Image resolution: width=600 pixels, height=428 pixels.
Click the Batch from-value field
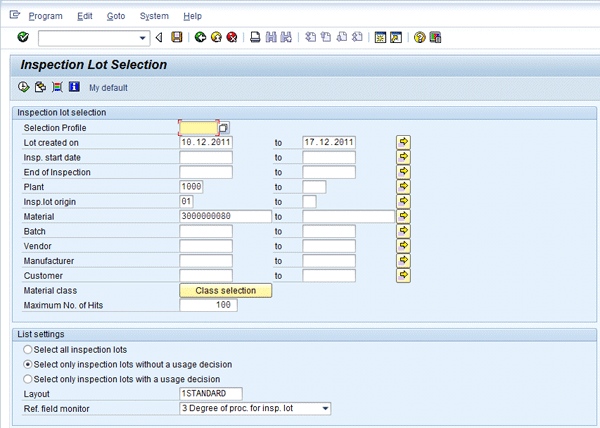tap(206, 231)
